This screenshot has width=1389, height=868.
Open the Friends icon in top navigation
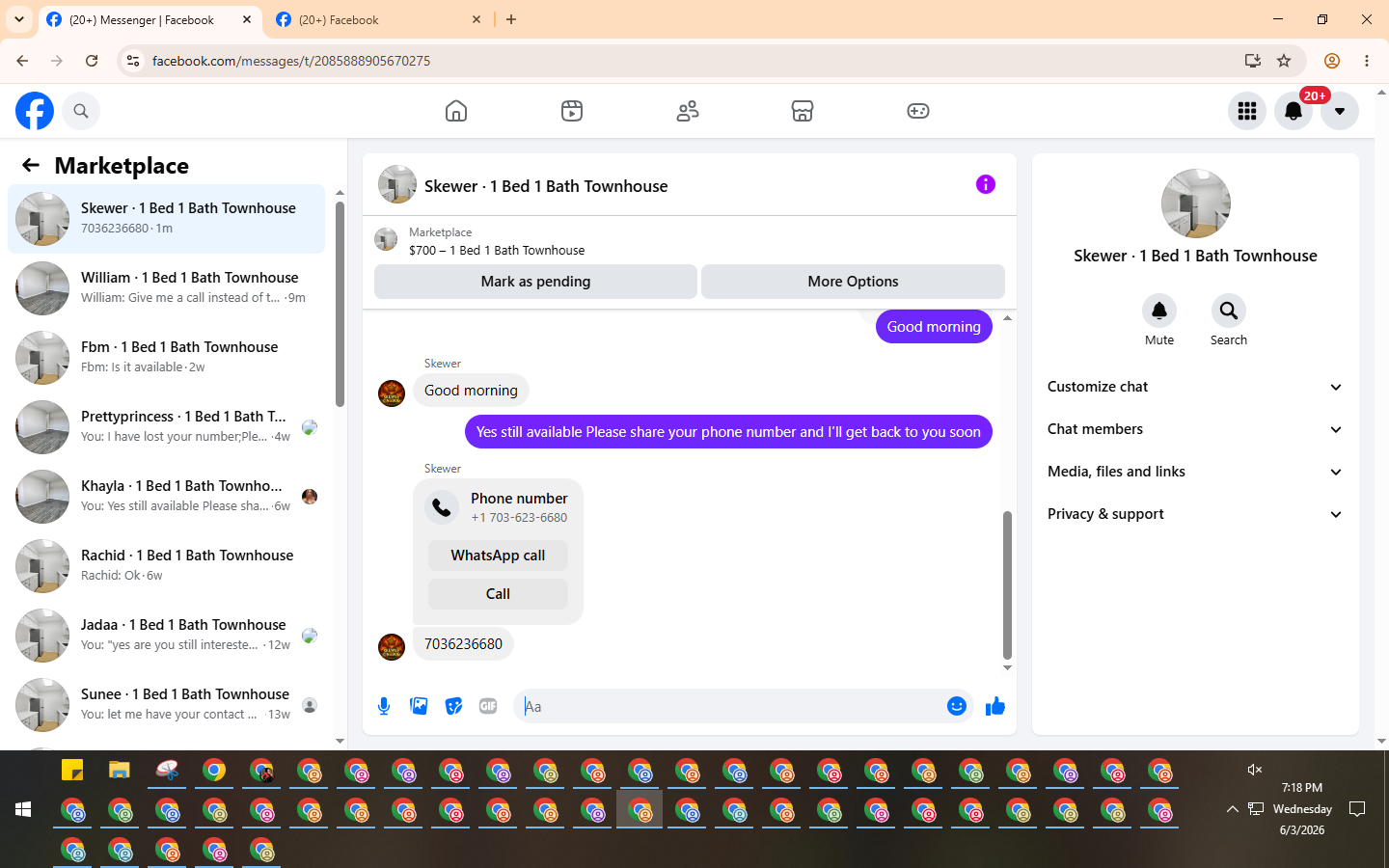point(688,111)
